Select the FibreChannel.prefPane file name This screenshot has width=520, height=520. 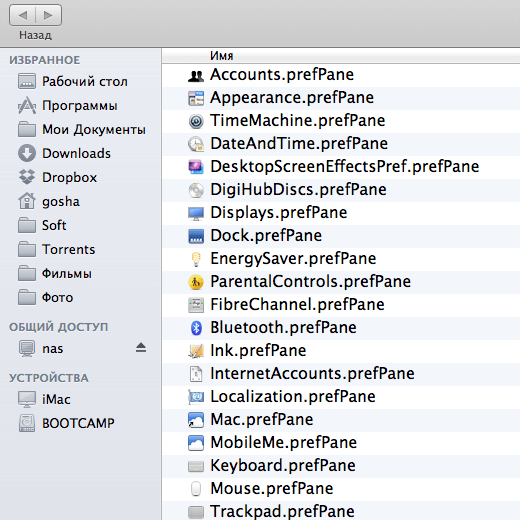(x=297, y=305)
